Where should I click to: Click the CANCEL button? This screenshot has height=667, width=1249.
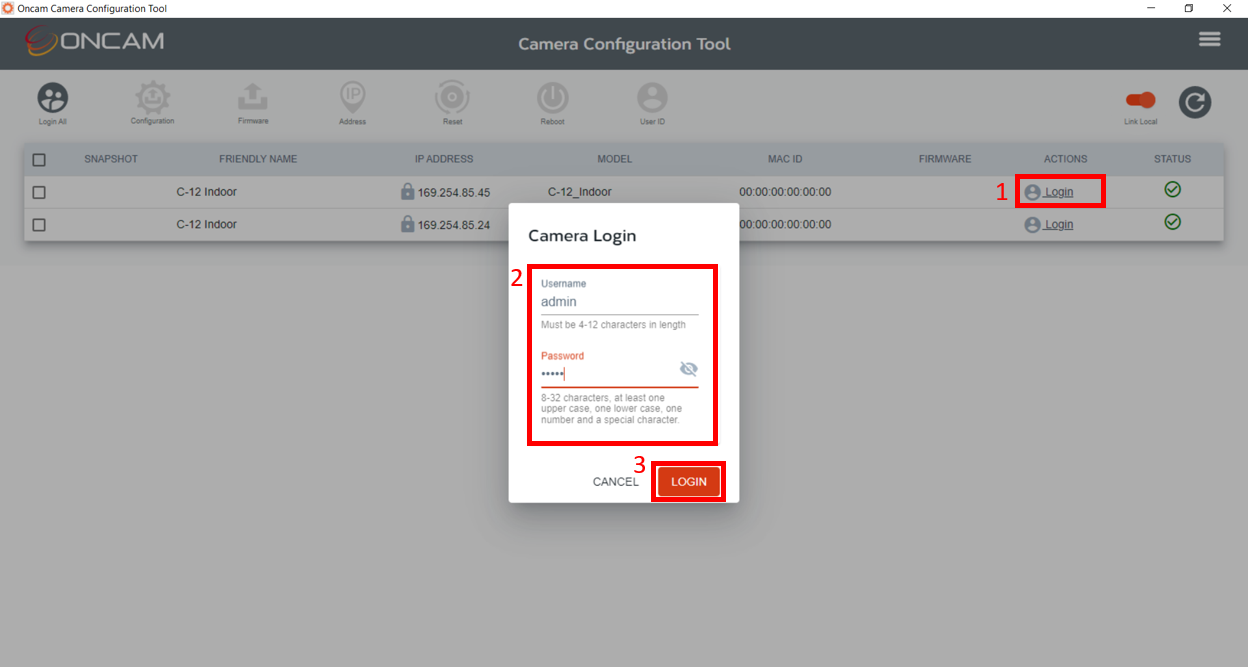[615, 482]
